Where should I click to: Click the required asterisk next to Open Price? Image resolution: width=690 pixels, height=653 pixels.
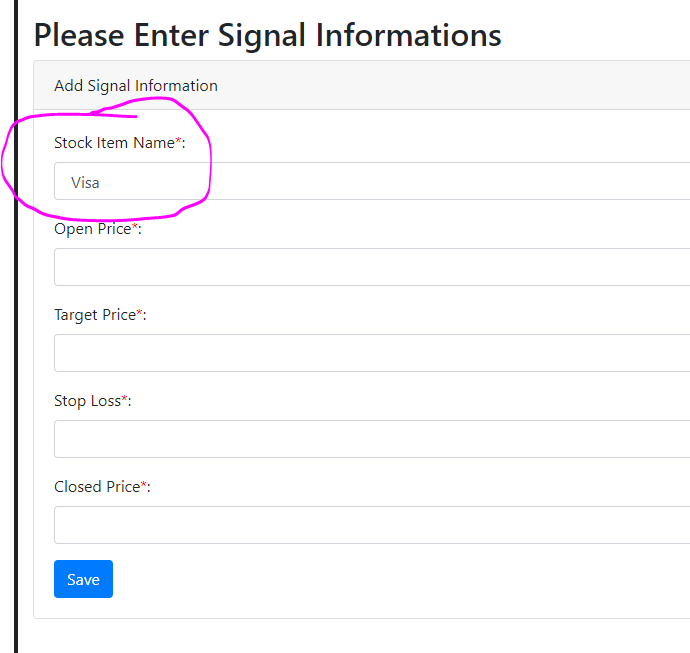click(135, 228)
